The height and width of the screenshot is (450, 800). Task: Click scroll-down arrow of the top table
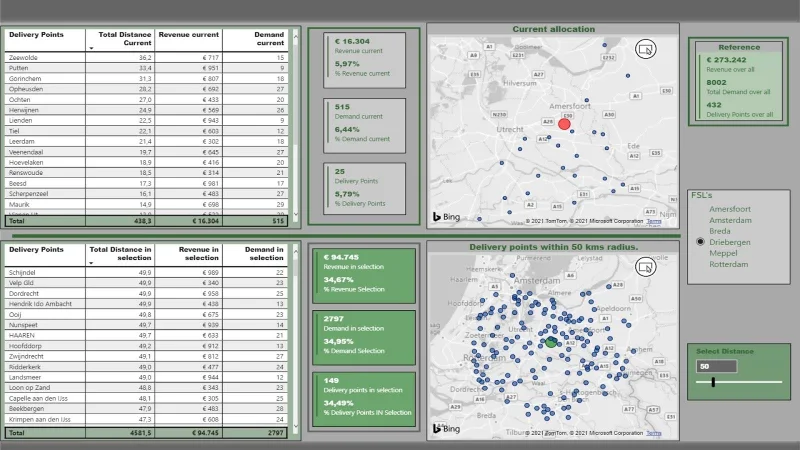coord(295,215)
